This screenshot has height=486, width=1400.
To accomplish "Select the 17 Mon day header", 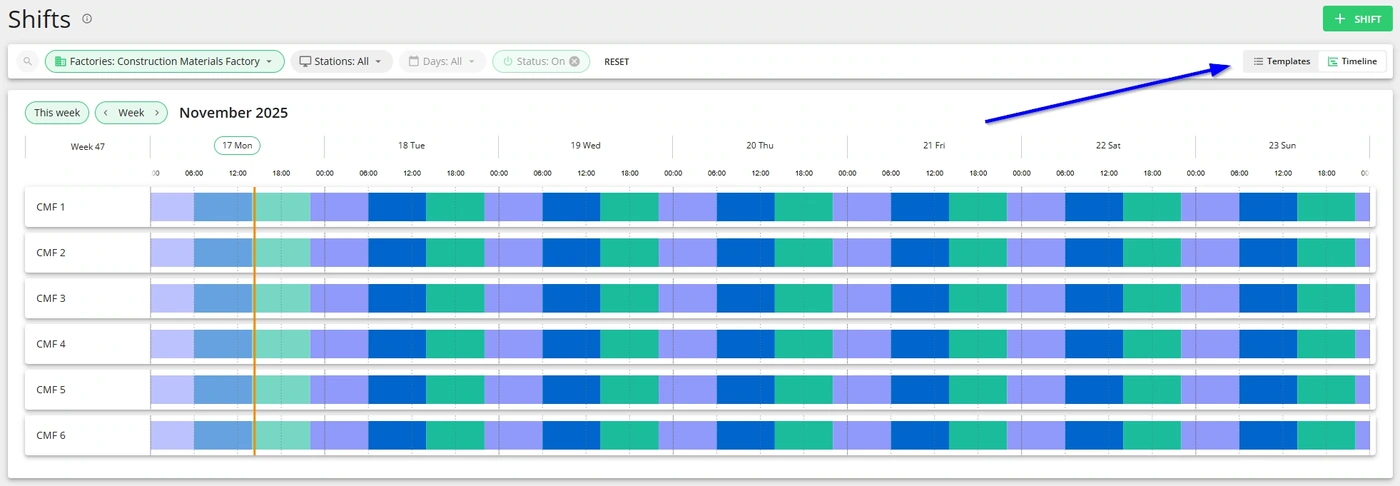I will pos(237,145).
